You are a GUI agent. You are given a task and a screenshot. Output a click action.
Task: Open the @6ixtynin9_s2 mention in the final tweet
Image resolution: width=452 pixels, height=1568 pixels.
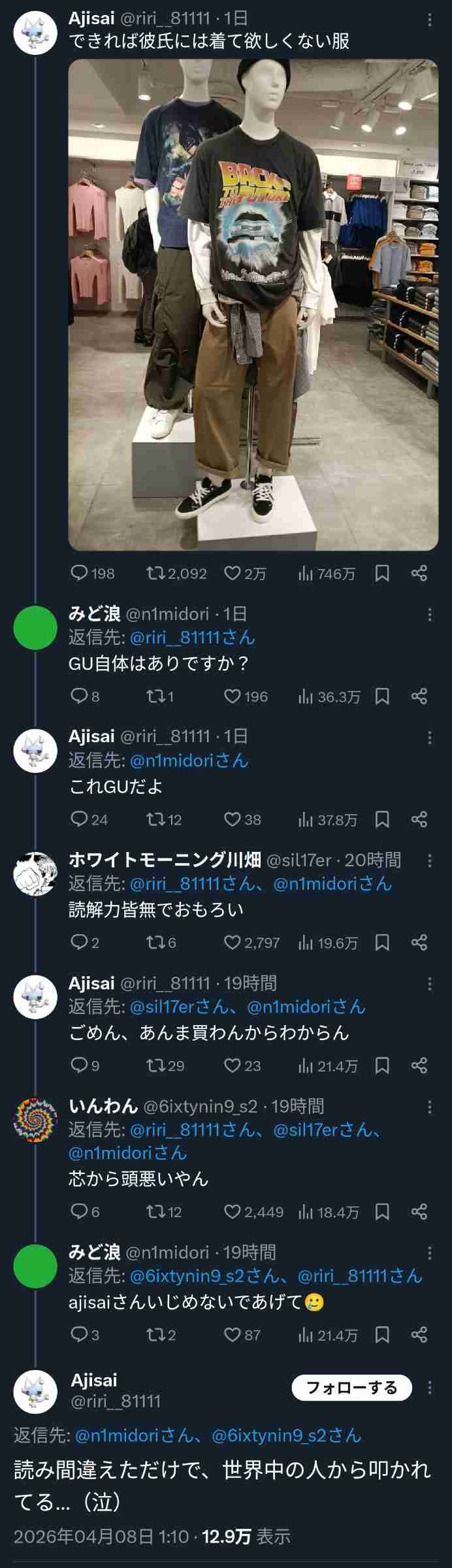coord(286,1435)
